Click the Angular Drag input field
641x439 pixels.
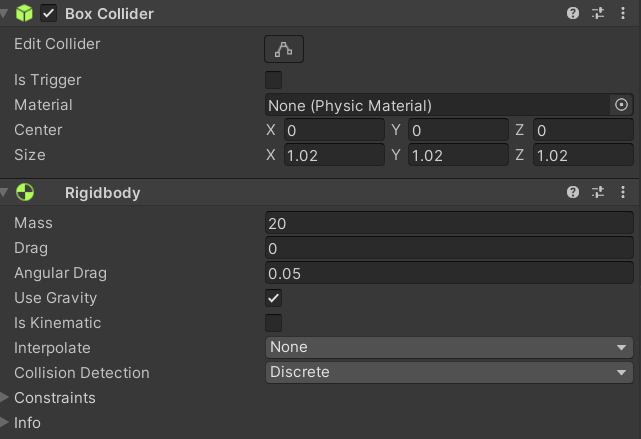pyautogui.click(x=449, y=273)
